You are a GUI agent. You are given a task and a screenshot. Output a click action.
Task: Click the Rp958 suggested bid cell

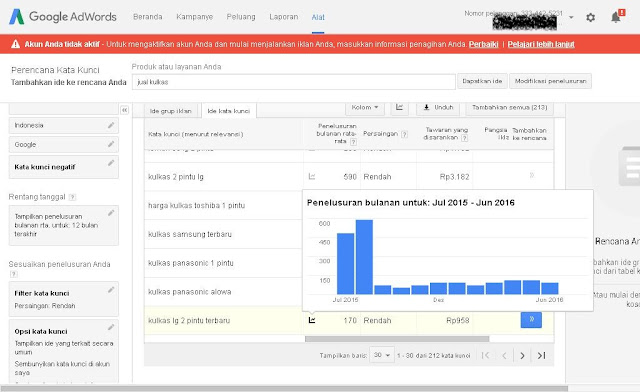(x=458, y=320)
